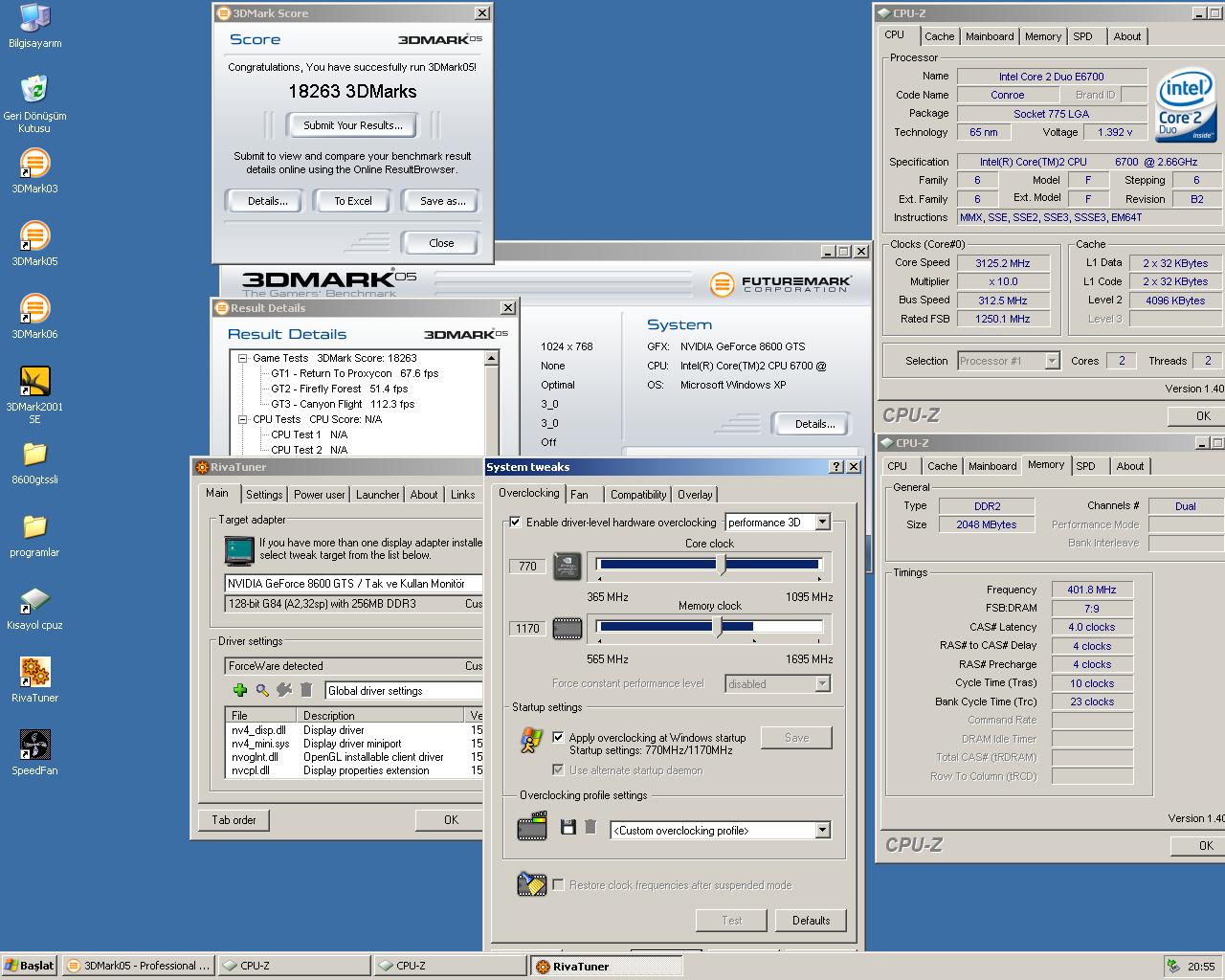Click the restore clock frequencies icon
1225x980 pixels.
[x=531, y=883]
